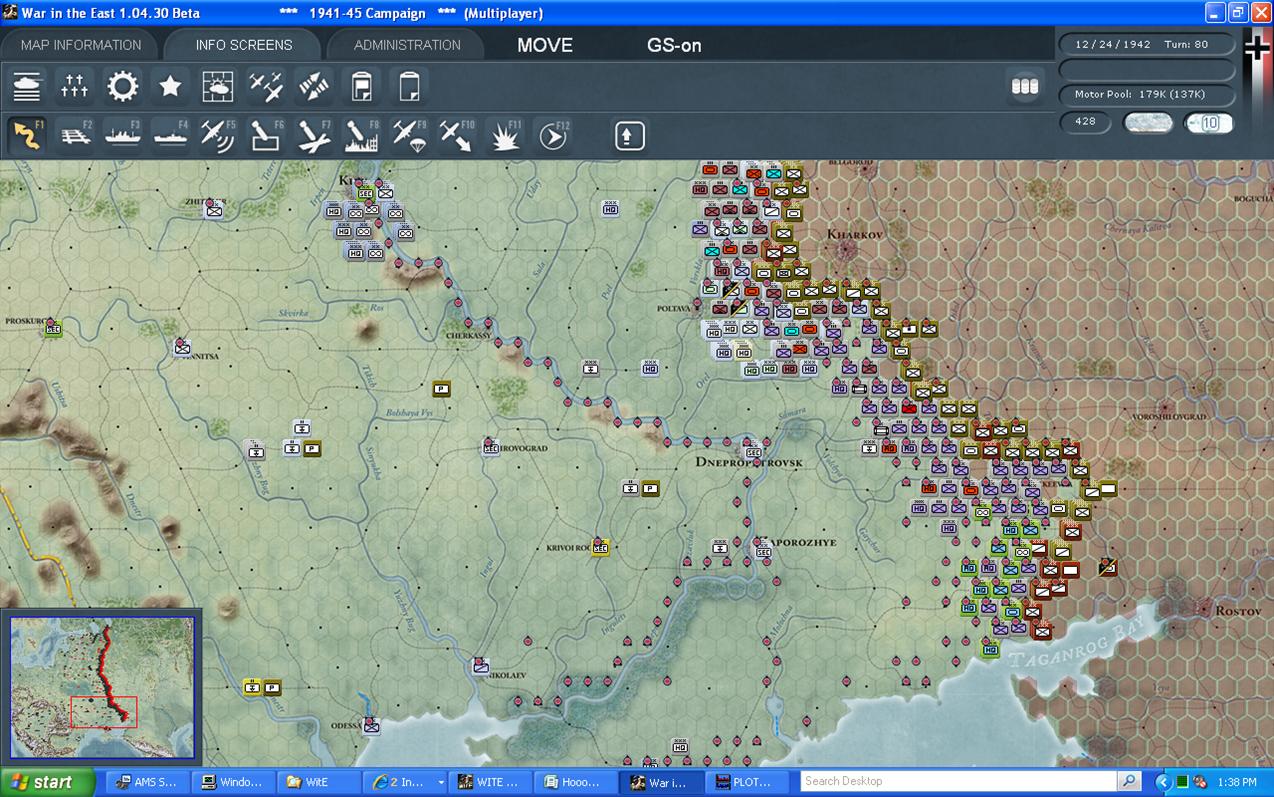Click the Search Desktop field
The image size is (1274, 797).
(x=958, y=782)
